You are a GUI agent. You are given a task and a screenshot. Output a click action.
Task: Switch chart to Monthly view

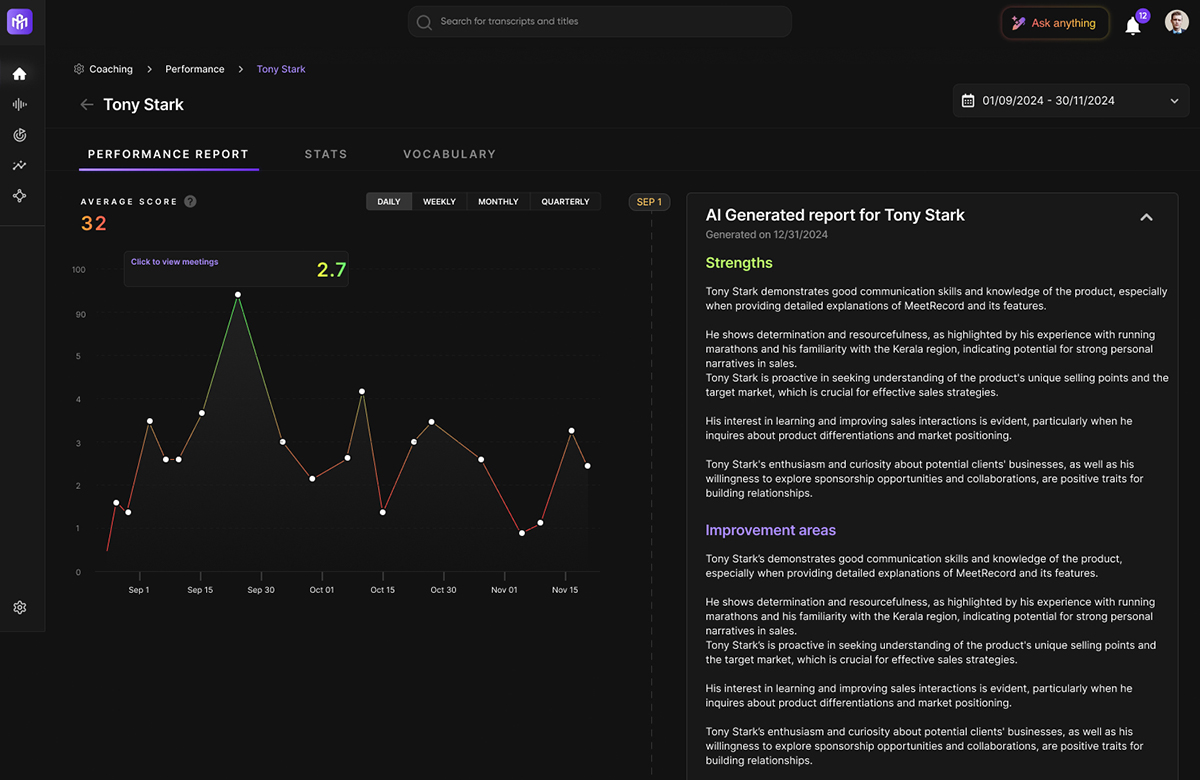pyautogui.click(x=498, y=202)
